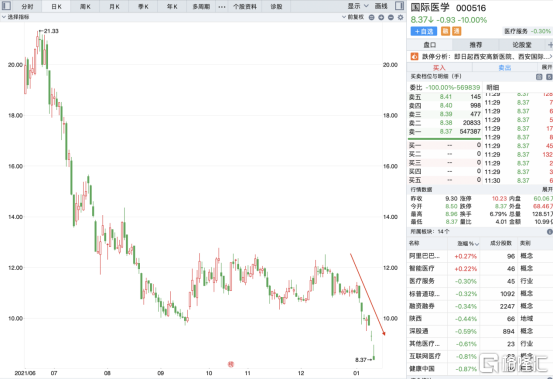Image resolution: width=554 pixels, height=380 pixels.
Task: Open the 显示 display dropdown
Action: point(358,6)
